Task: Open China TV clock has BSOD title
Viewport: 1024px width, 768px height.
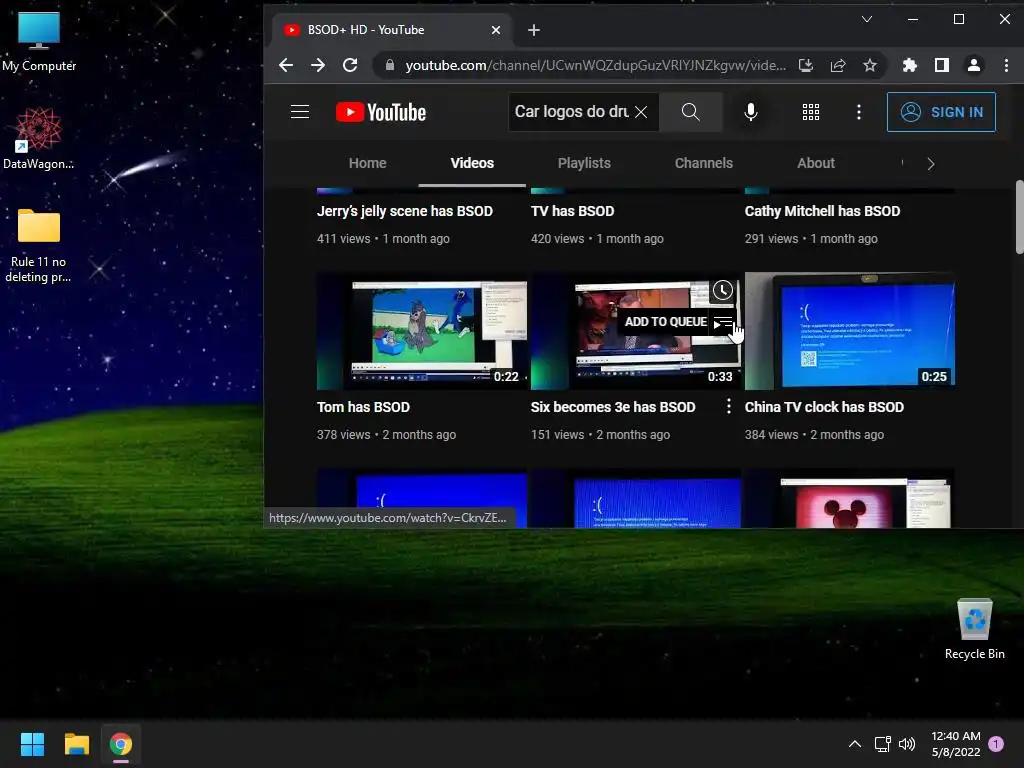Action: (824, 407)
